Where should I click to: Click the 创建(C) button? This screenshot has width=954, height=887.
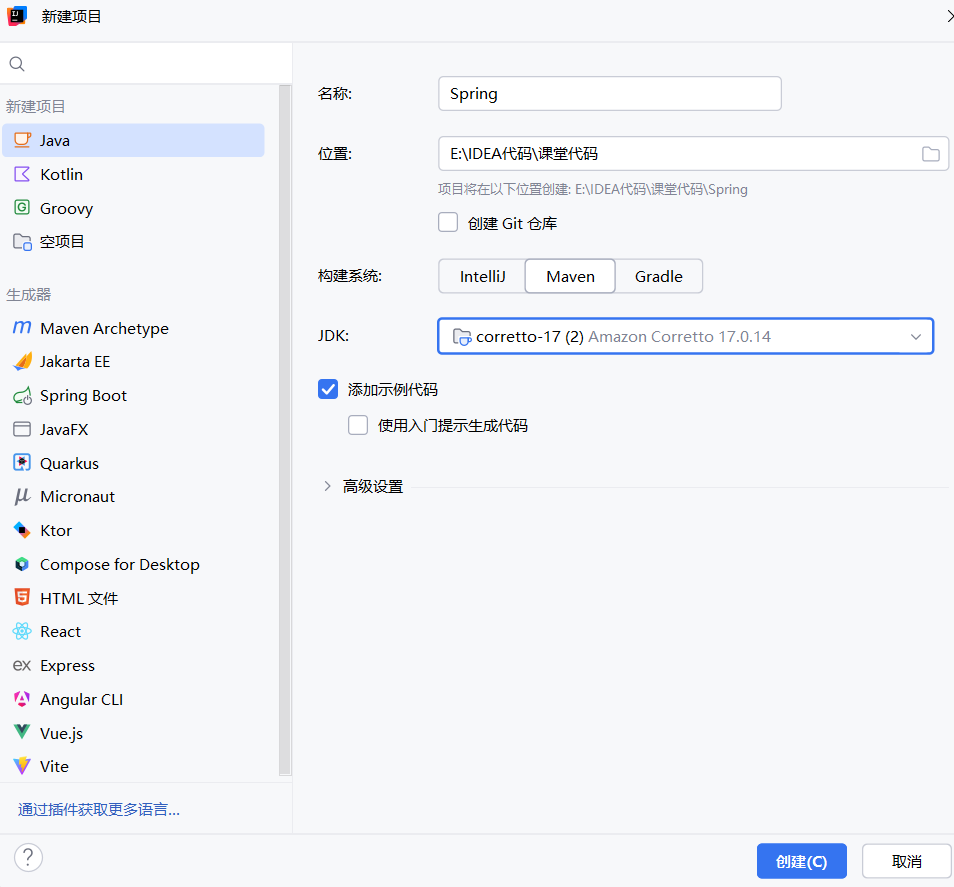[x=801, y=861]
